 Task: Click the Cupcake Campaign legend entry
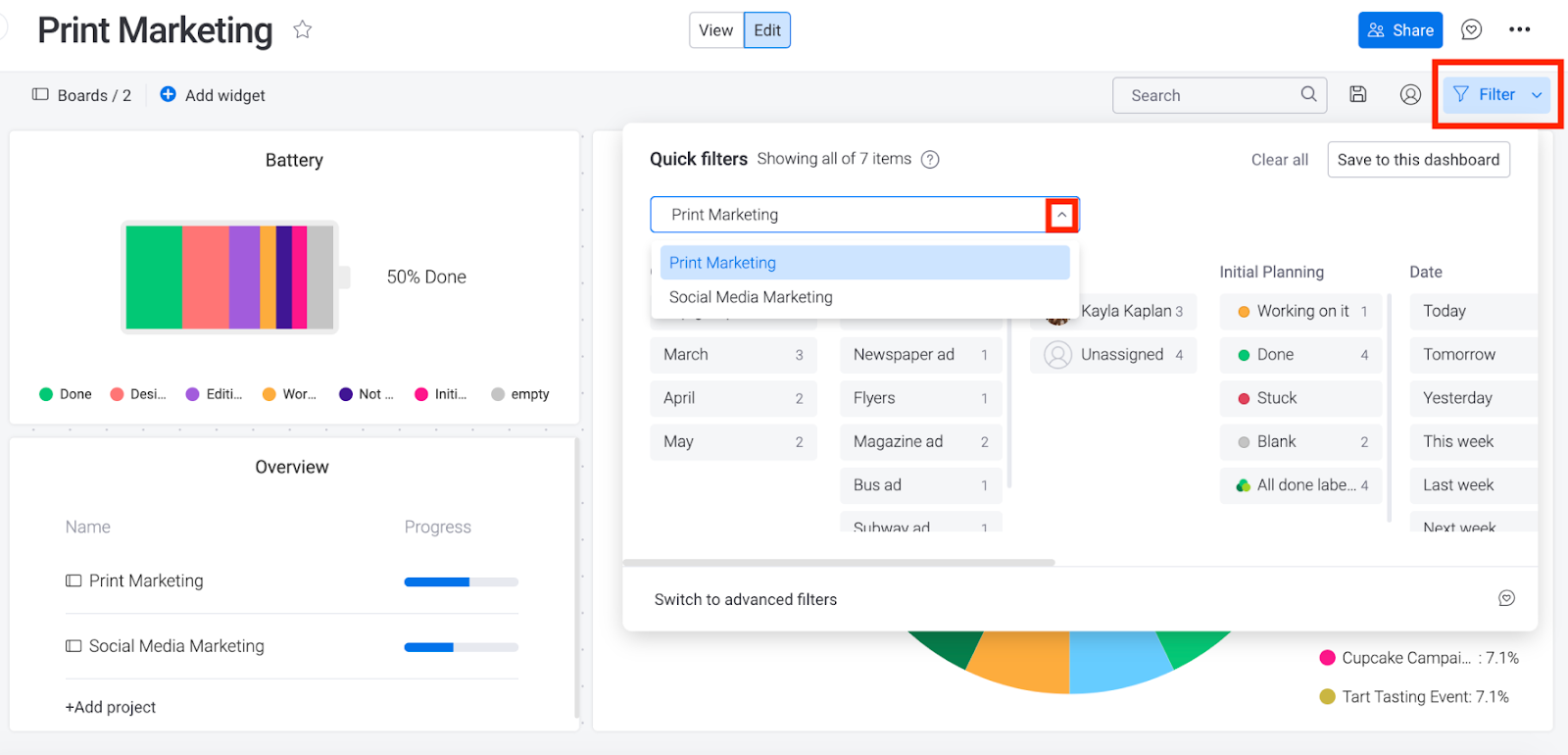(1419, 658)
